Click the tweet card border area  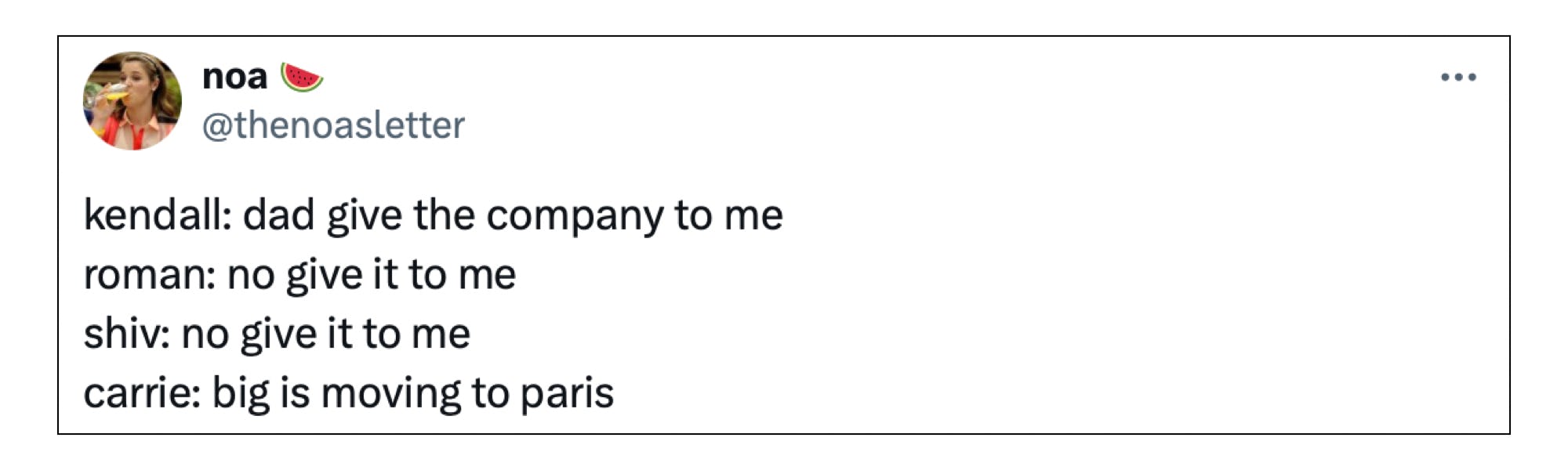(784, 35)
